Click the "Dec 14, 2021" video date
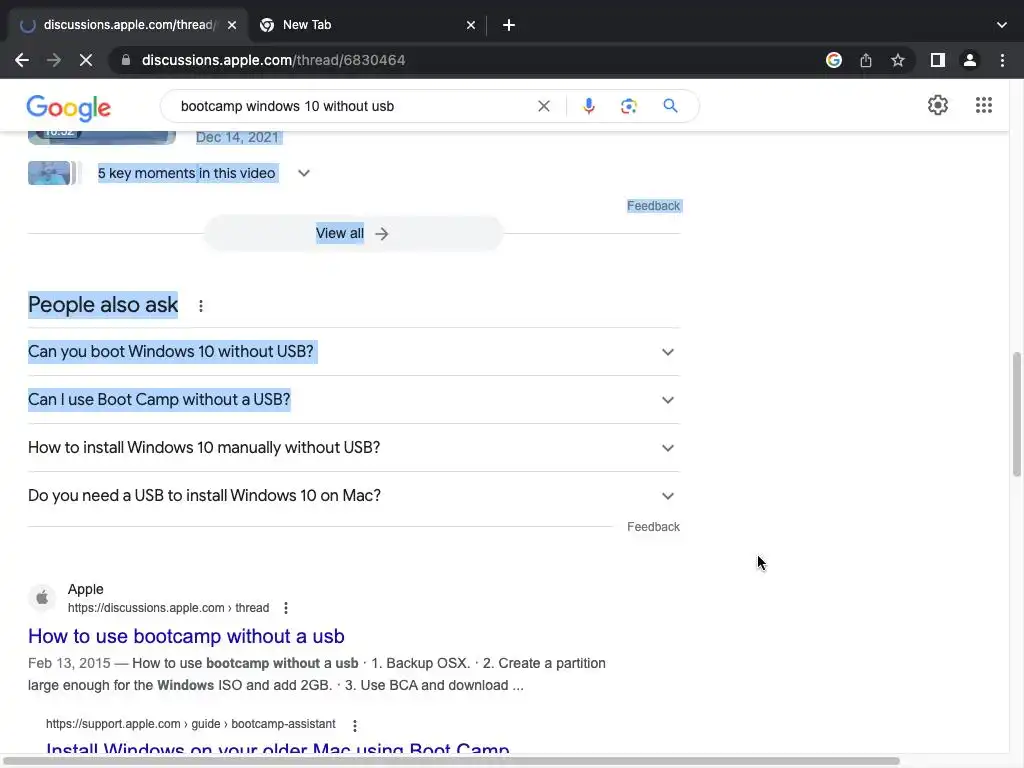 point(237,137)
